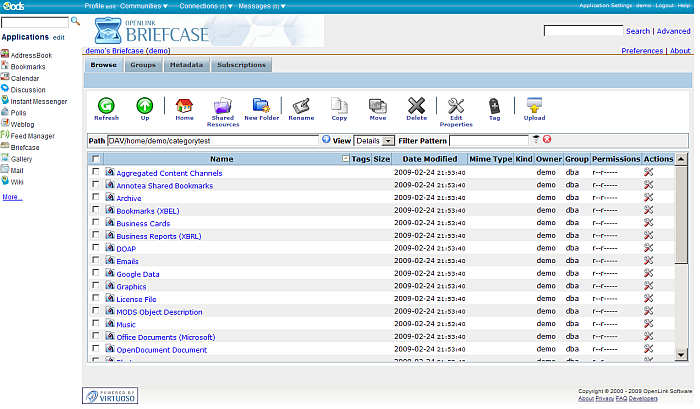
Task: Open the Connections dropdown menu
Action: (206, 5)
